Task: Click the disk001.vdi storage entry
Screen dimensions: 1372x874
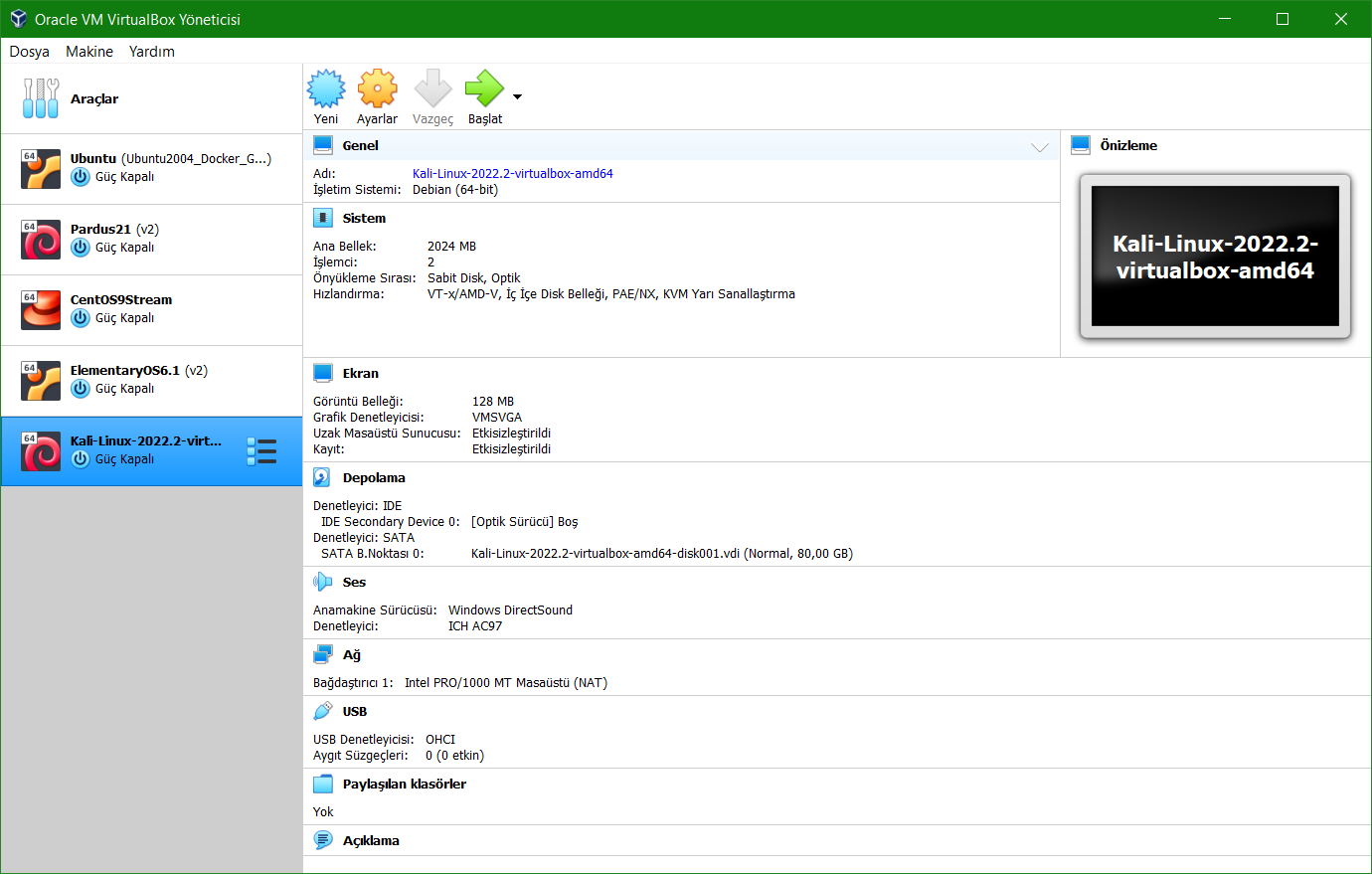Action: pos(662,553)
